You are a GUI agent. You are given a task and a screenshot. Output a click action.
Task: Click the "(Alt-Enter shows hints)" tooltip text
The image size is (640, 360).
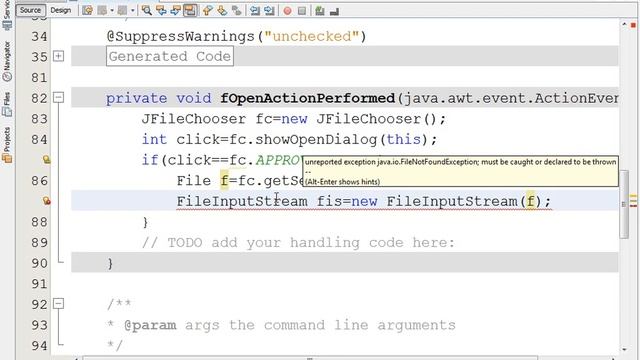point(342,182)
